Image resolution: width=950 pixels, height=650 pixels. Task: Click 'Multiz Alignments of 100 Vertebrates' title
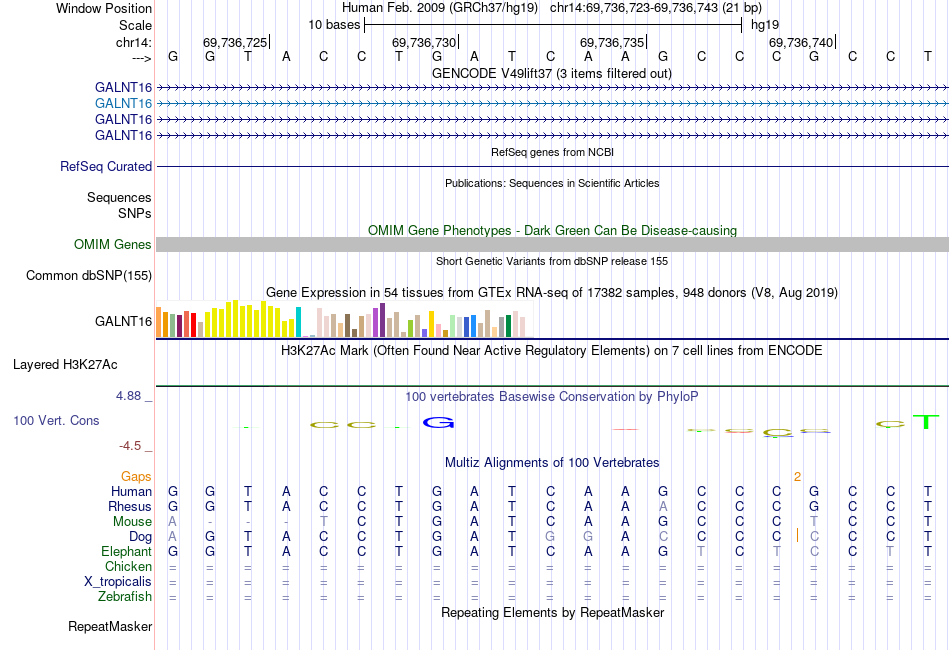(552, 463)
